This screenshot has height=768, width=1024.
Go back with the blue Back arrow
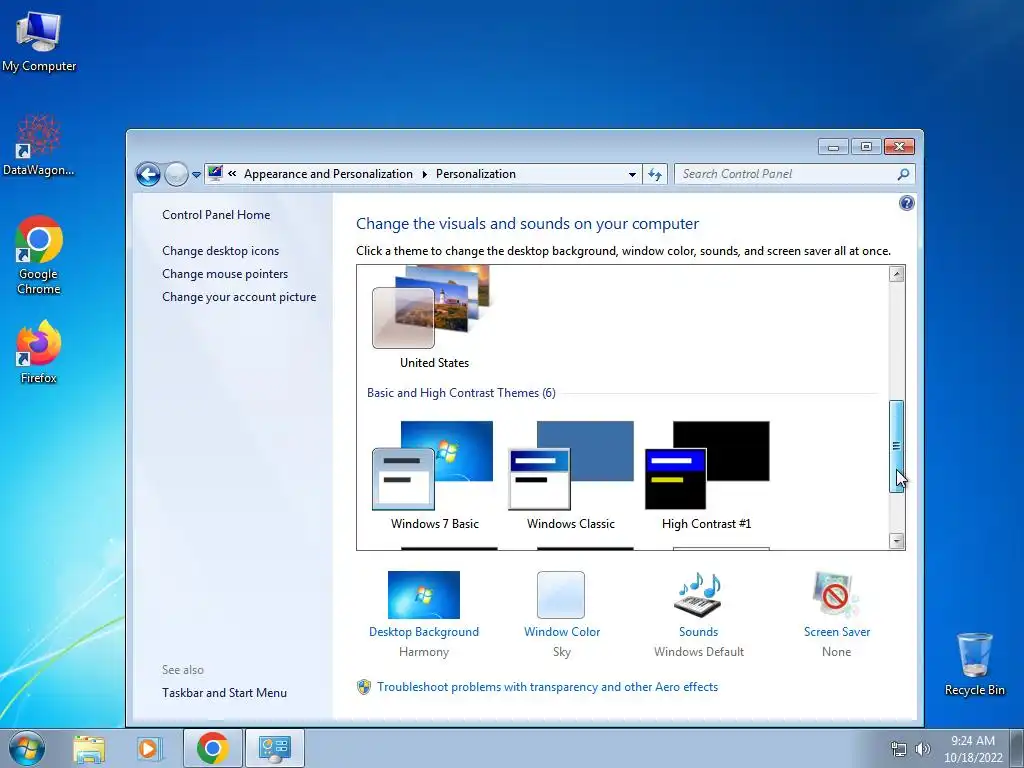[x=148, y=174]
